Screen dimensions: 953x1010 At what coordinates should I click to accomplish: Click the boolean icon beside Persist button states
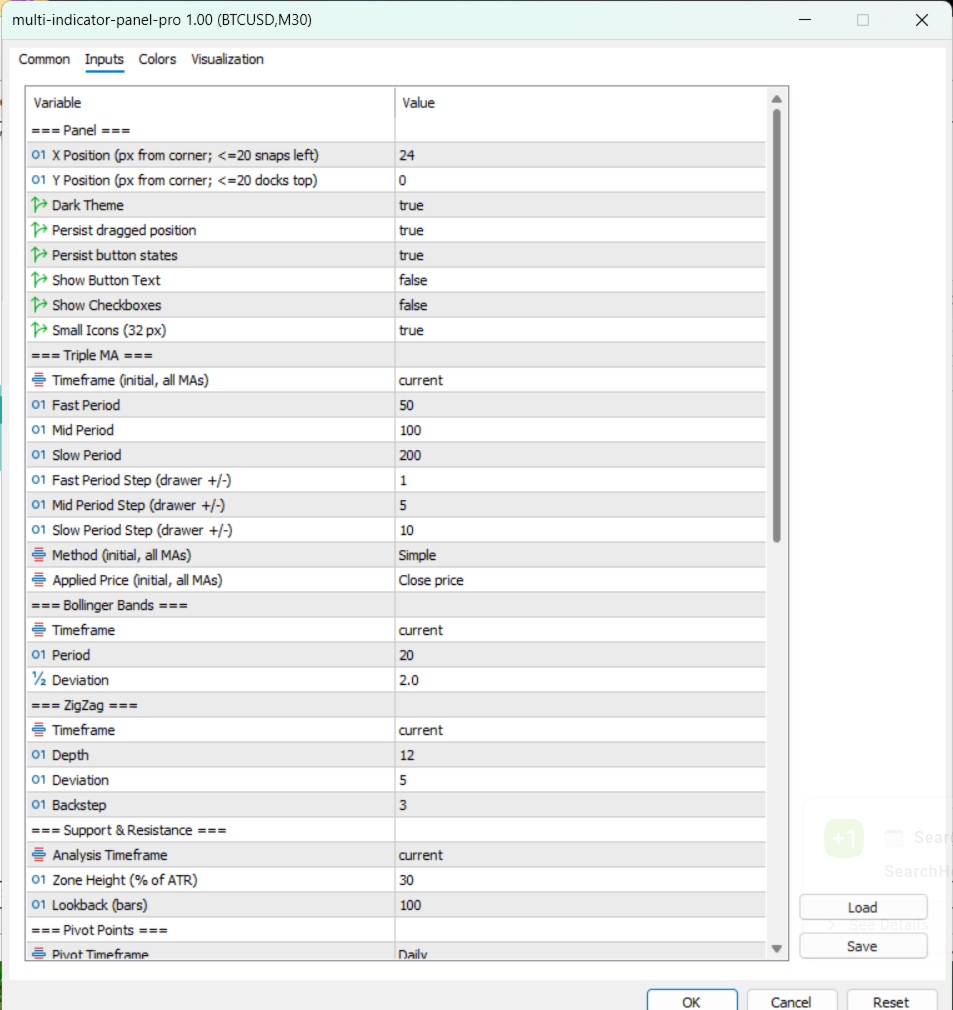click(x=39, y=255)
